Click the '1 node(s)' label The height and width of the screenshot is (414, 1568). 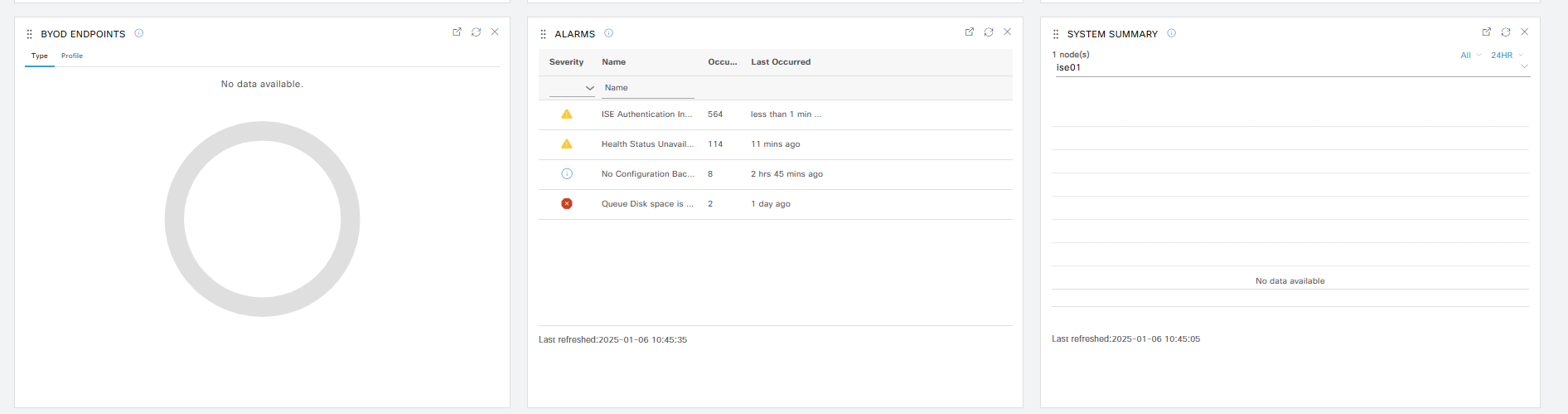1071,55
